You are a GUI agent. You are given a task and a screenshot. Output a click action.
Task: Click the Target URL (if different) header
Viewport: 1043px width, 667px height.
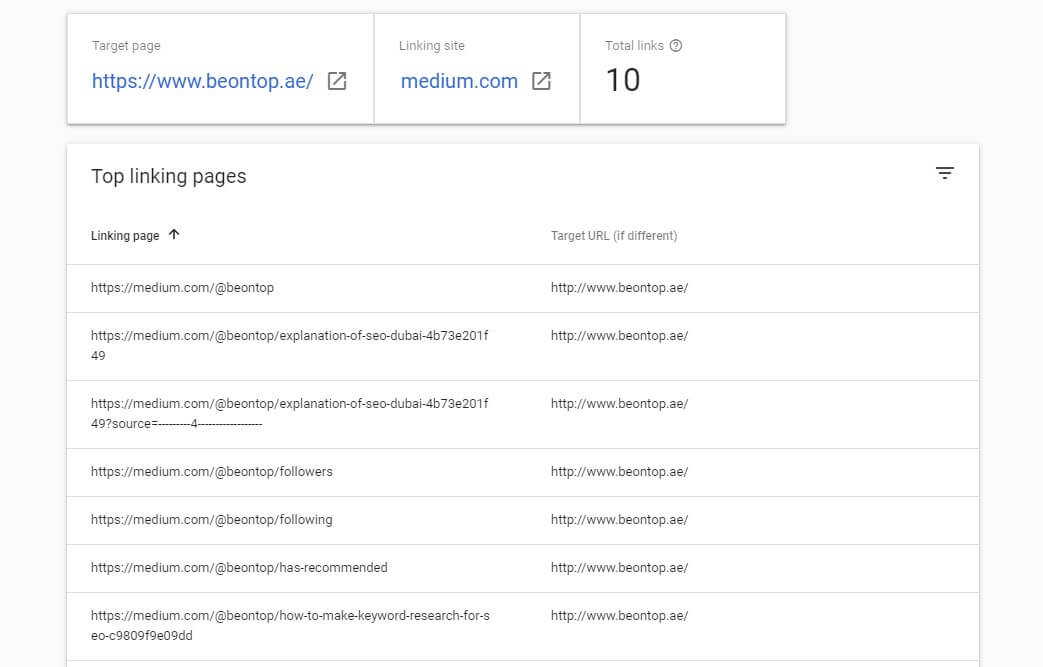coord(614,235)
